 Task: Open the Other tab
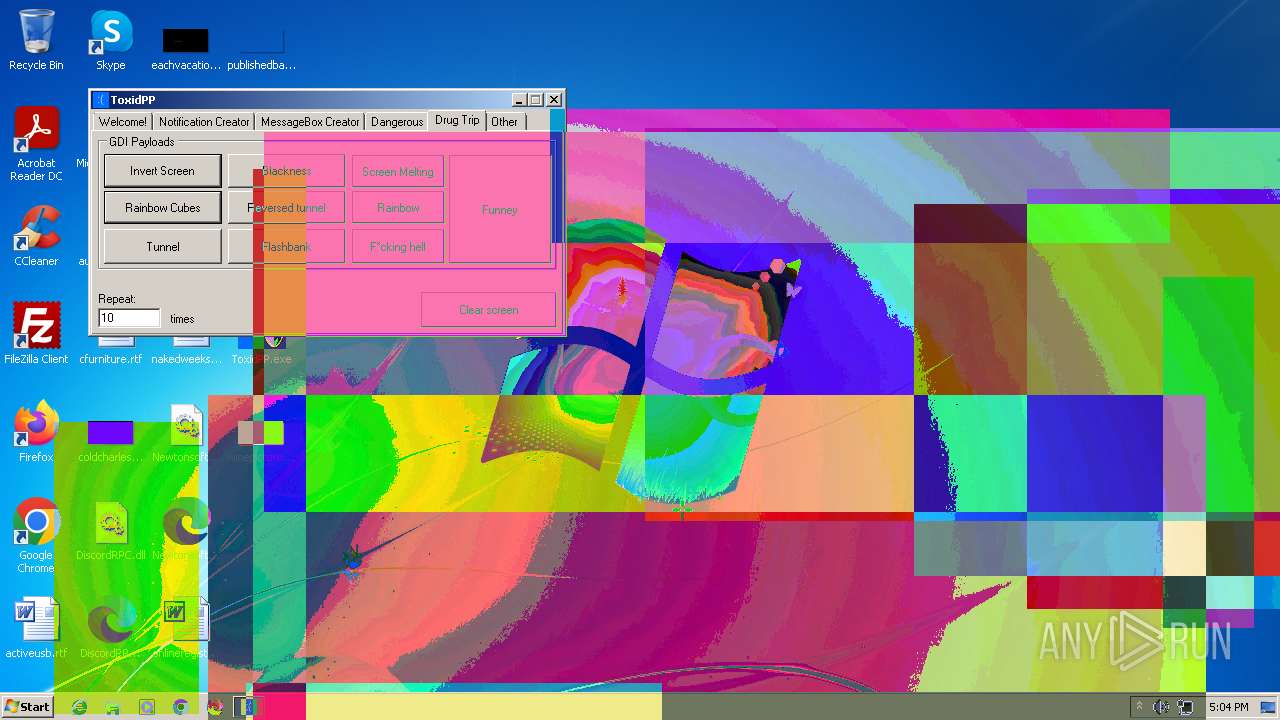(505, 122)
